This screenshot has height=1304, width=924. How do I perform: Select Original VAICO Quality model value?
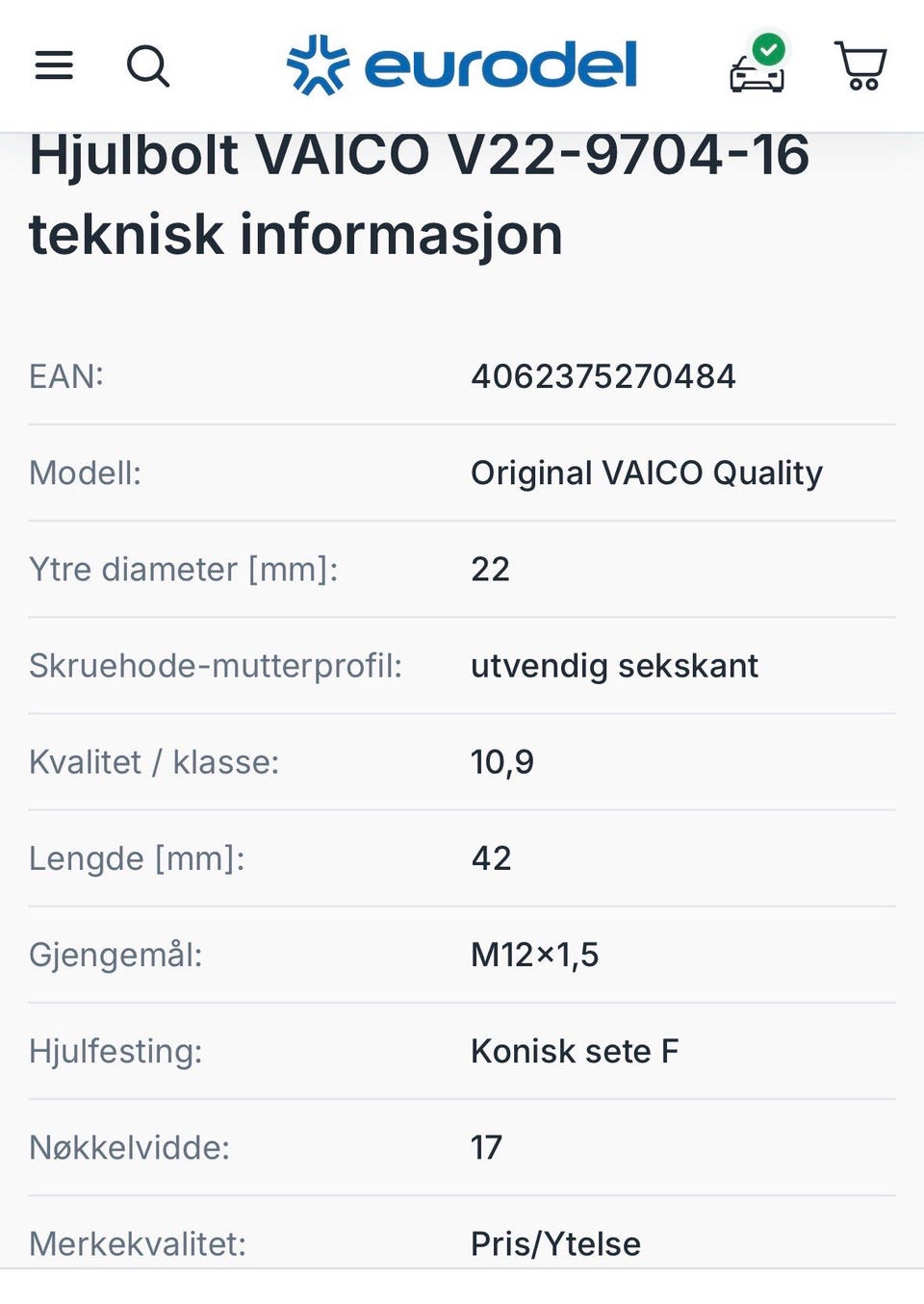coord(647,473)
